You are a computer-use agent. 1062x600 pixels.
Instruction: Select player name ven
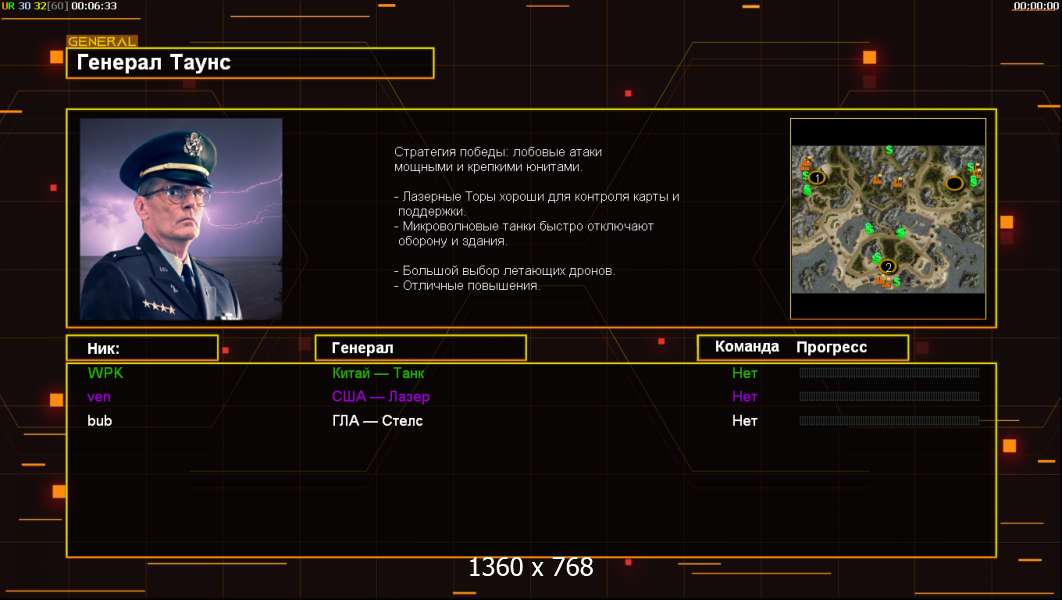pos(99,397)
